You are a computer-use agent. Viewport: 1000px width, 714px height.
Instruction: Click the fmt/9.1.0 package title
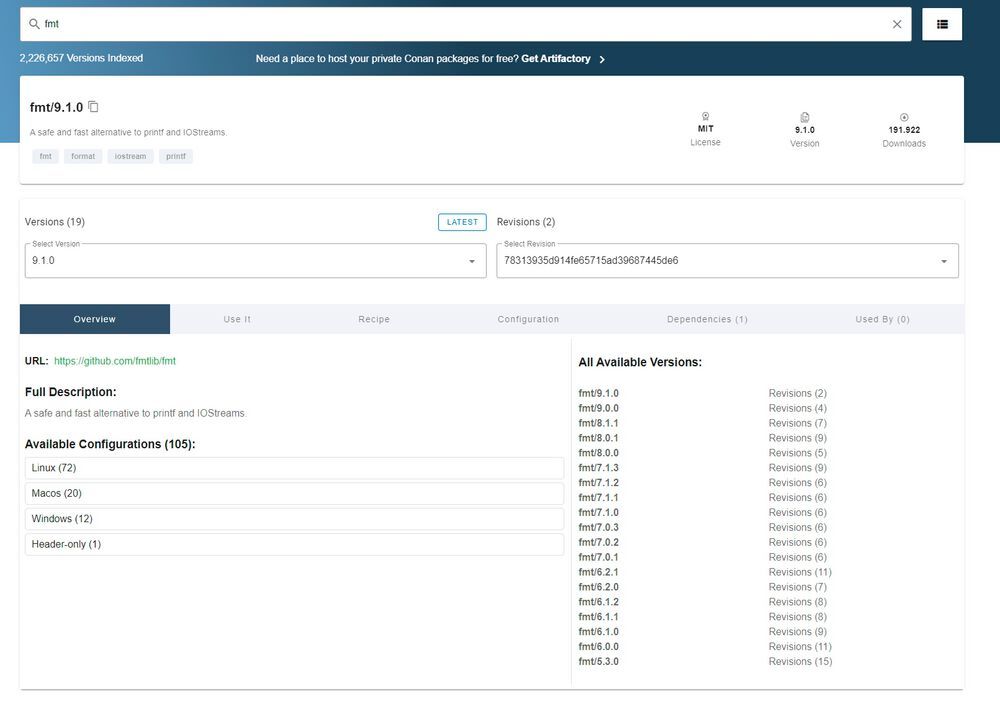pos(56,107)
